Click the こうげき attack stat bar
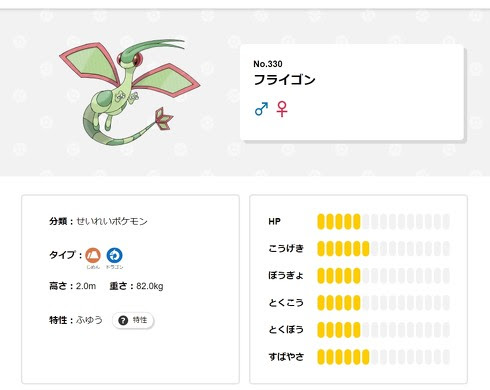The height and width of the screenshot is (390, 490). (383, 249)
